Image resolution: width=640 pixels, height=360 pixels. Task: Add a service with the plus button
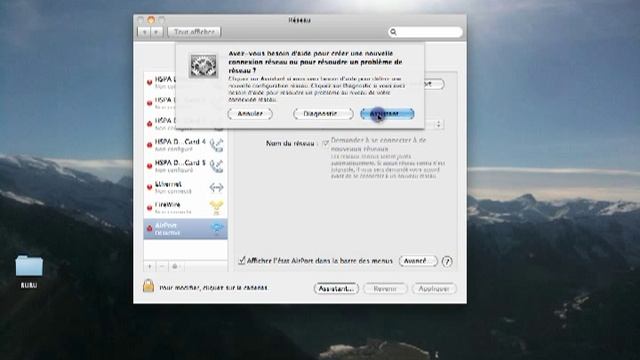tap(150, 267)
